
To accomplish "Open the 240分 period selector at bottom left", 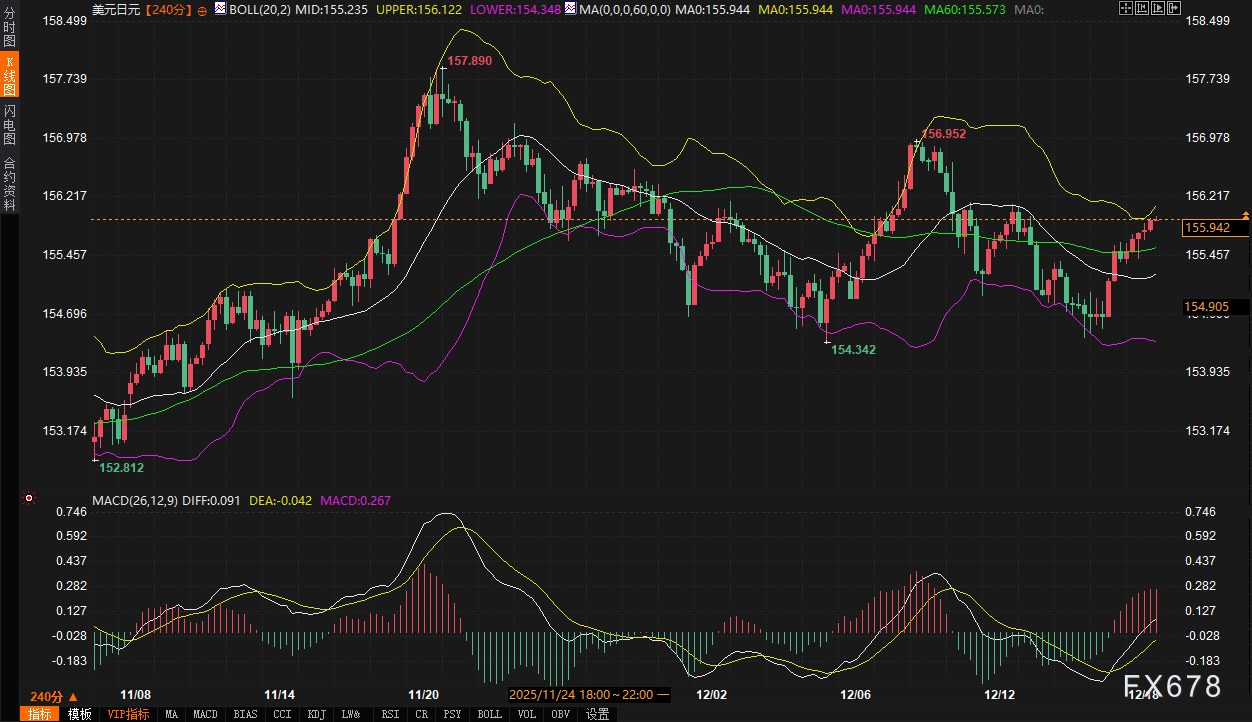I will coord(53,696).
